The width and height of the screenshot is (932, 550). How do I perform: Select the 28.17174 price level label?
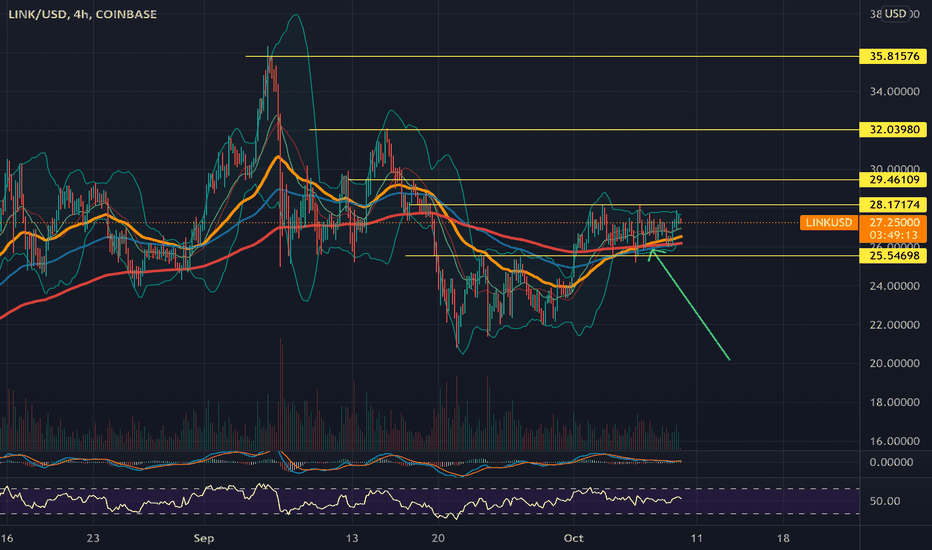point(893,205)
